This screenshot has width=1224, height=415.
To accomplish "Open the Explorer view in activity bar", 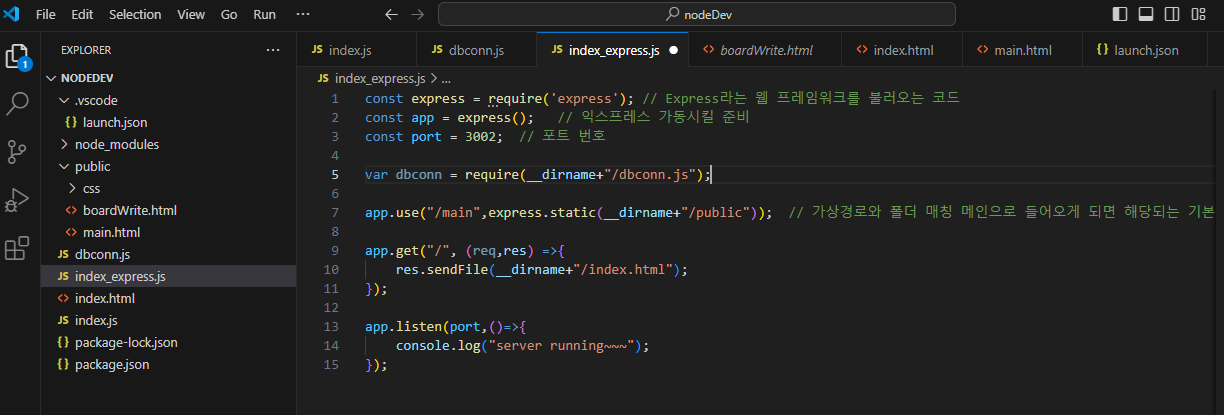I will tap(17, 56).
